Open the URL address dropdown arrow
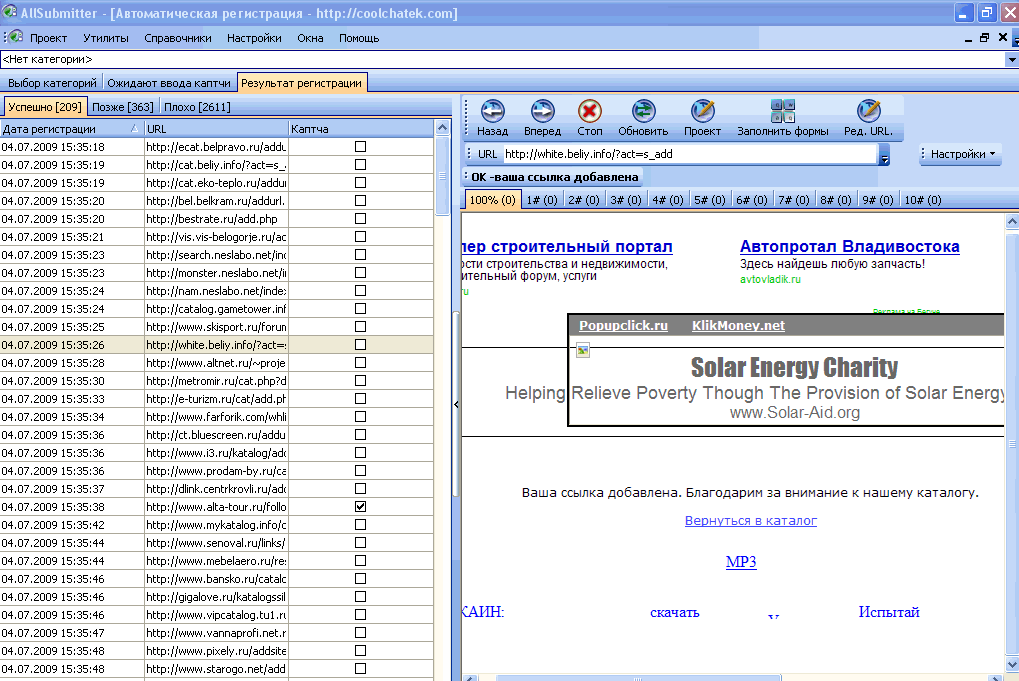The width and height of the screenshot is (1019, 681). coord(884,155)
